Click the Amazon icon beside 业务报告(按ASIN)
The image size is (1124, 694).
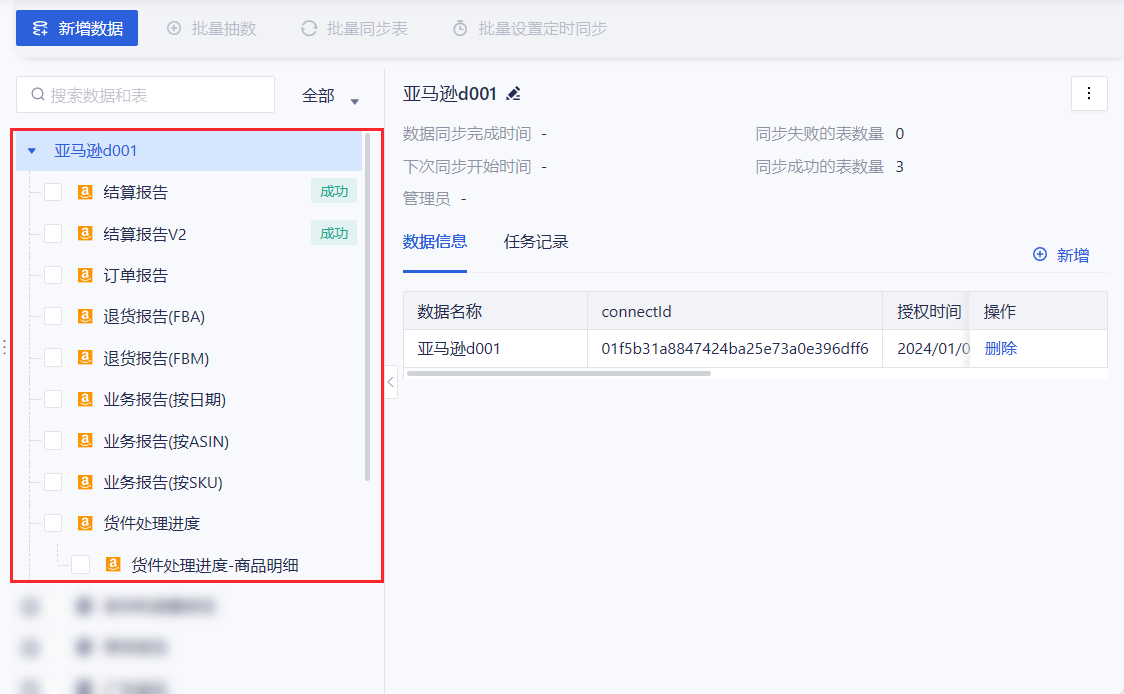pos(85,441)
